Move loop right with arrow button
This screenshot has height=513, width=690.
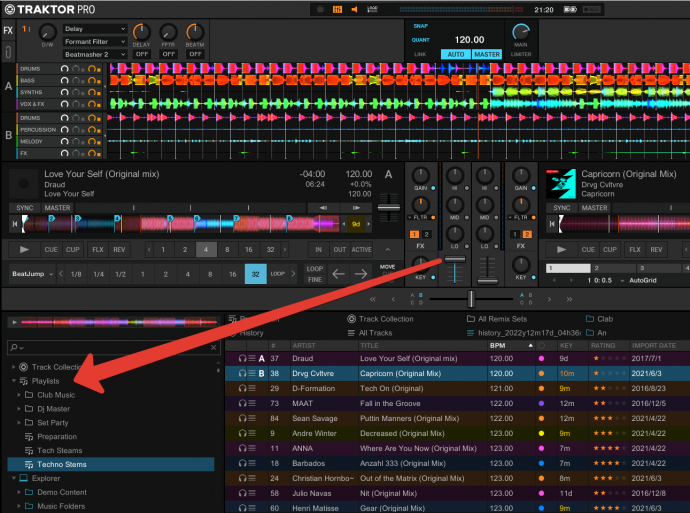pyautogui.click(x=361, y=274)
